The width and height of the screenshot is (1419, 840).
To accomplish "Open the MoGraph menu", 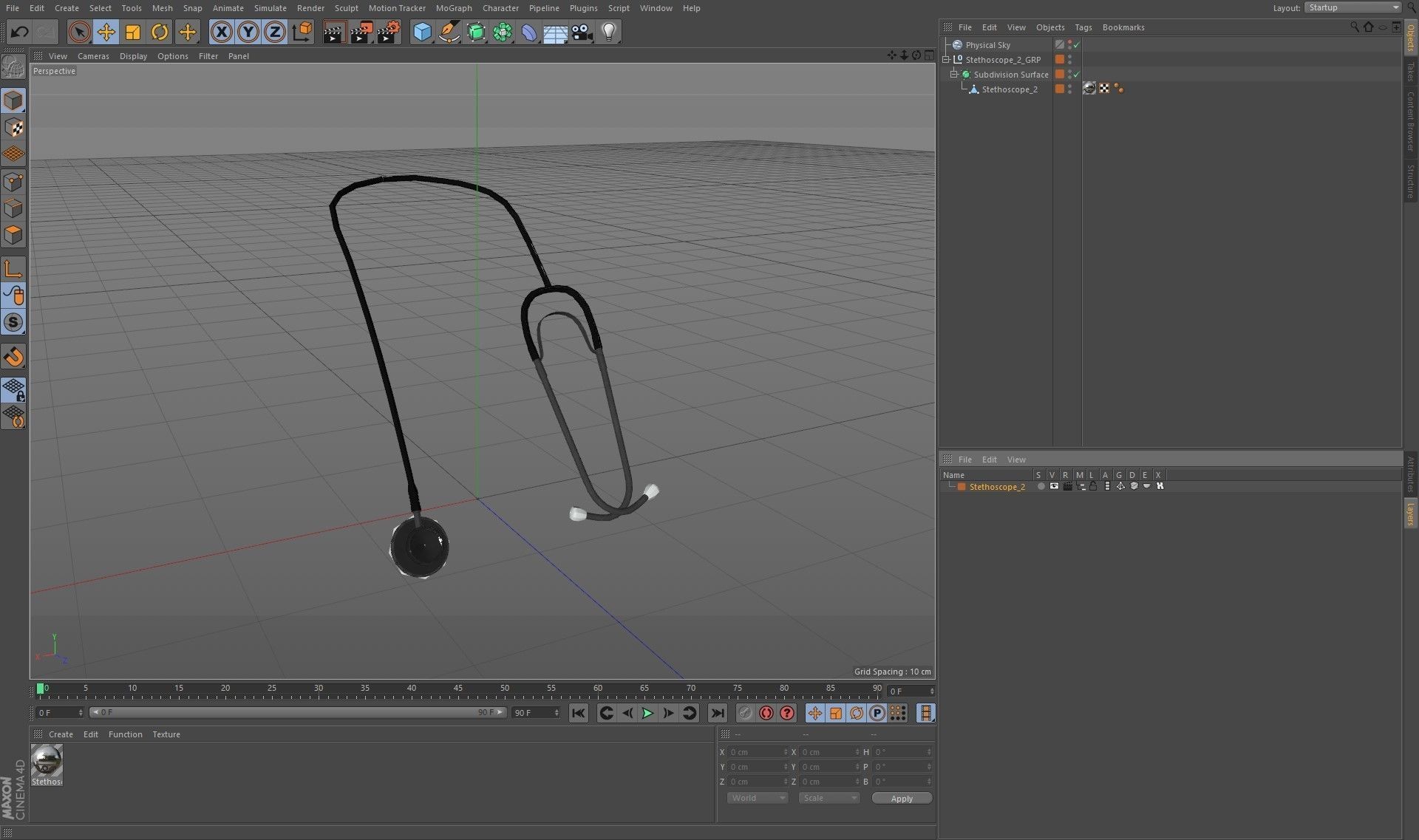I will coord(454,8).
